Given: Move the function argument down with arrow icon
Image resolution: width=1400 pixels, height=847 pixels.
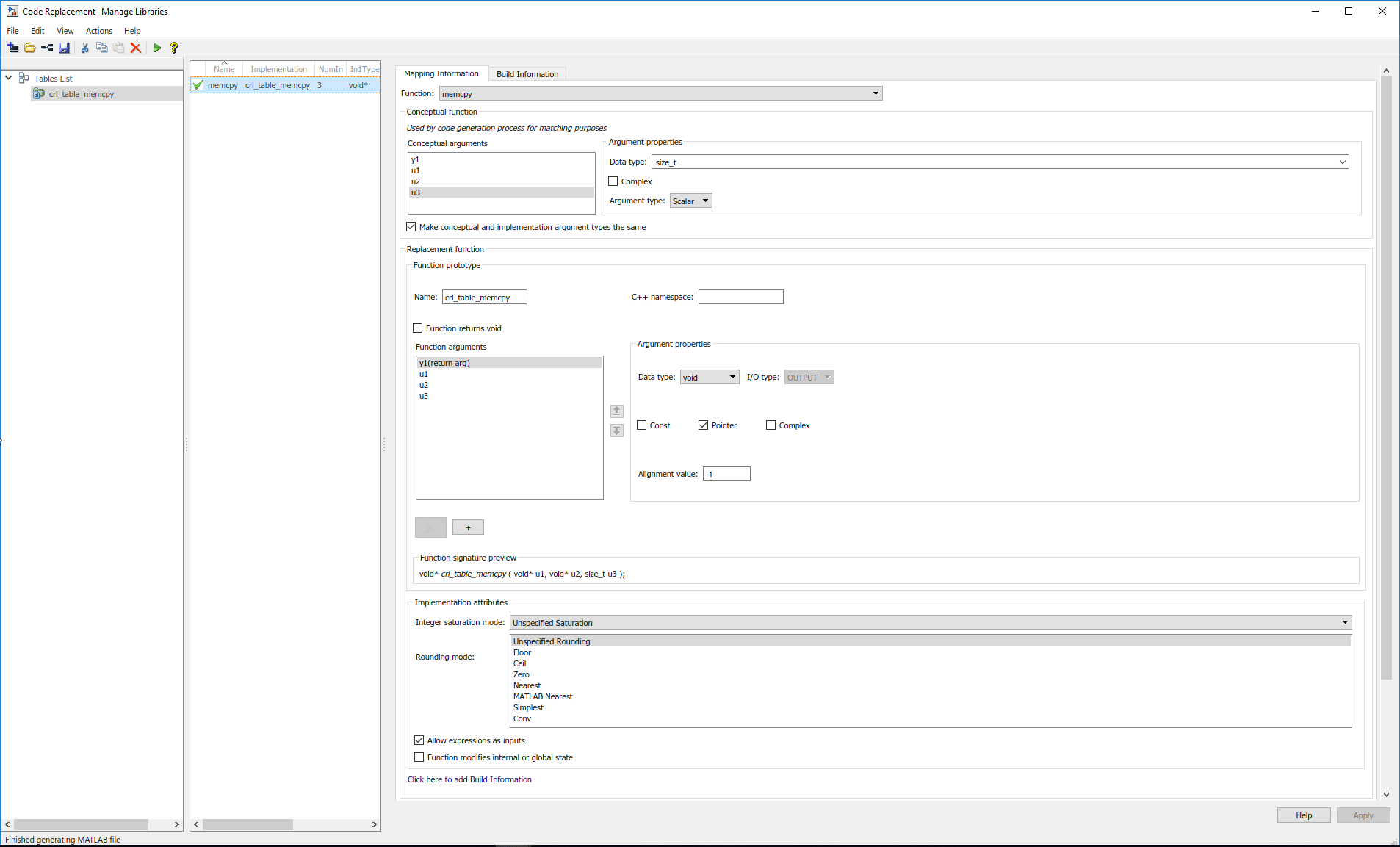Looking at the screenshot, I should (x=617, y=430).
